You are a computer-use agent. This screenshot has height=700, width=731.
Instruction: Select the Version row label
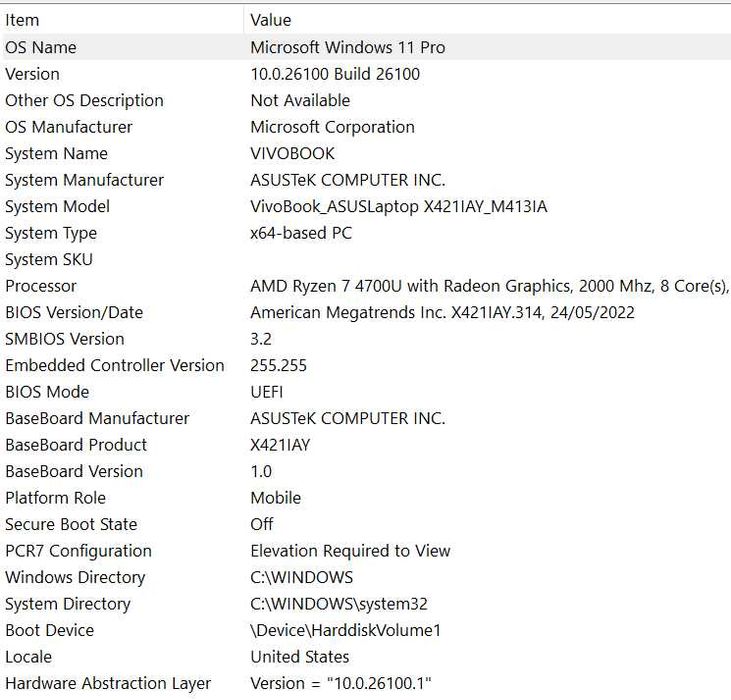32,74
